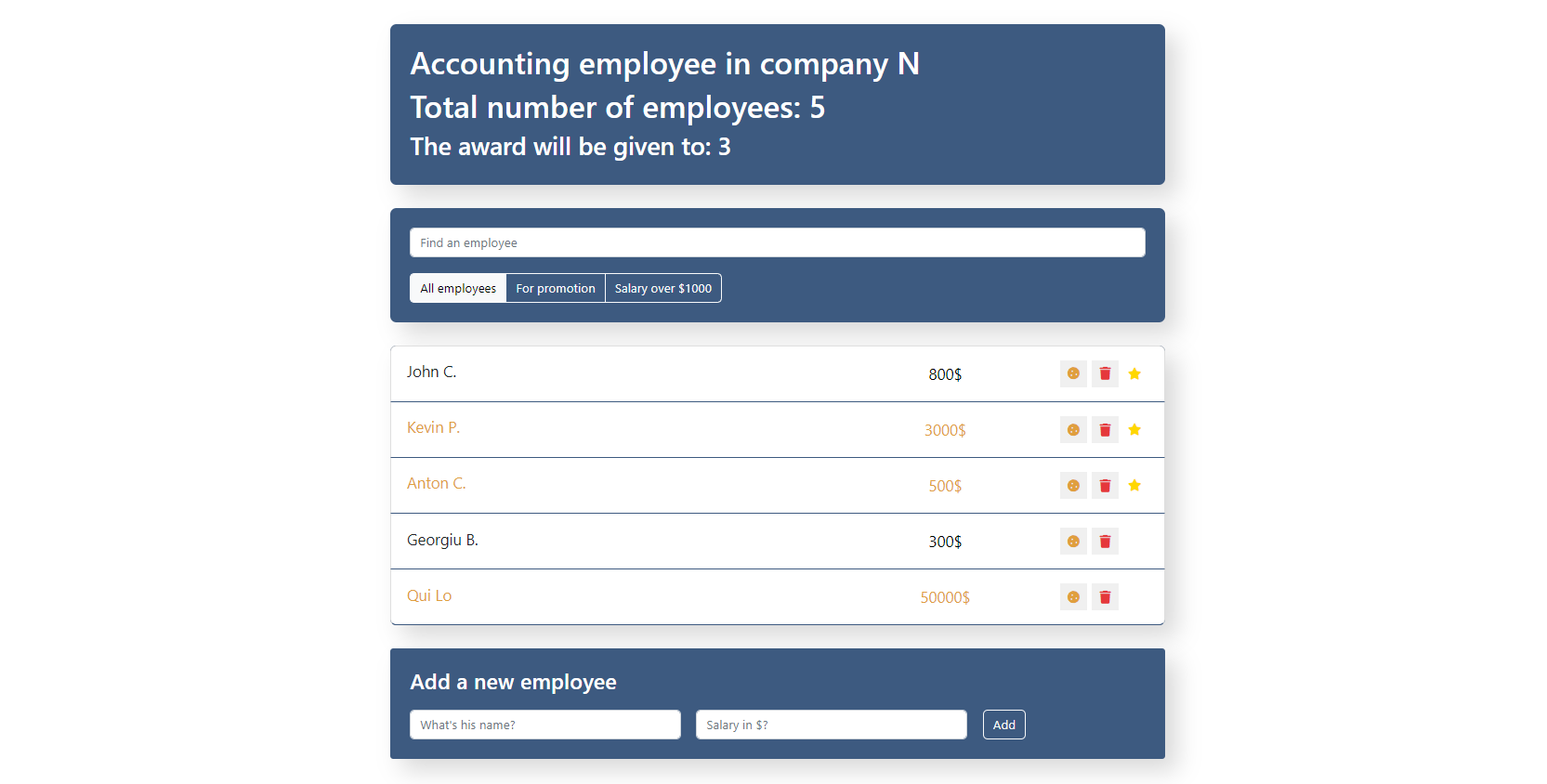Viewport: 1547px width, 784px height.
Task: Remove Anton C. with the trash icon
Action: [1105, 485]
